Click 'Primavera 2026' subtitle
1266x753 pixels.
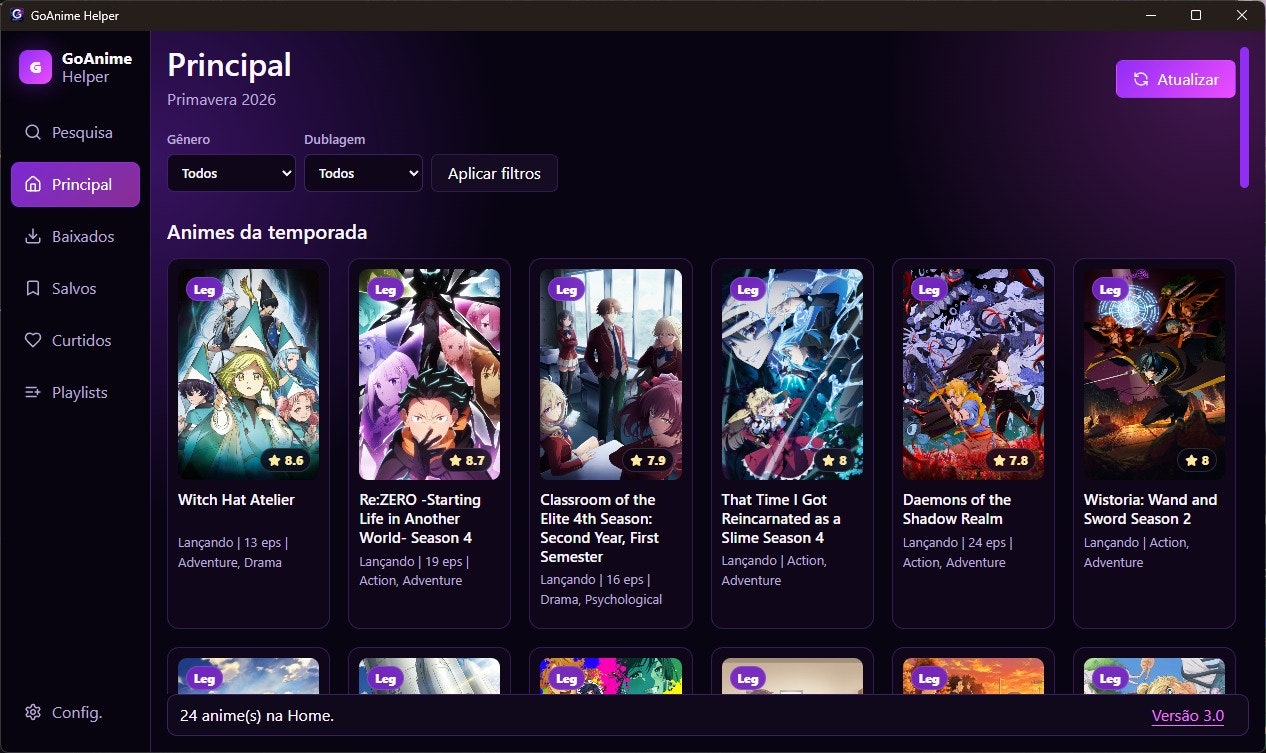coord(221,100)
